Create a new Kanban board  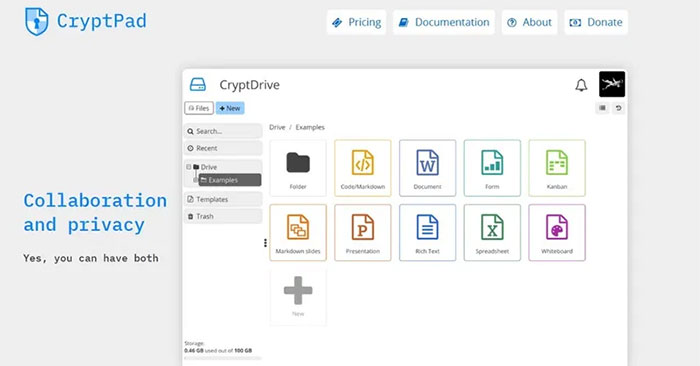coord(557,168)
